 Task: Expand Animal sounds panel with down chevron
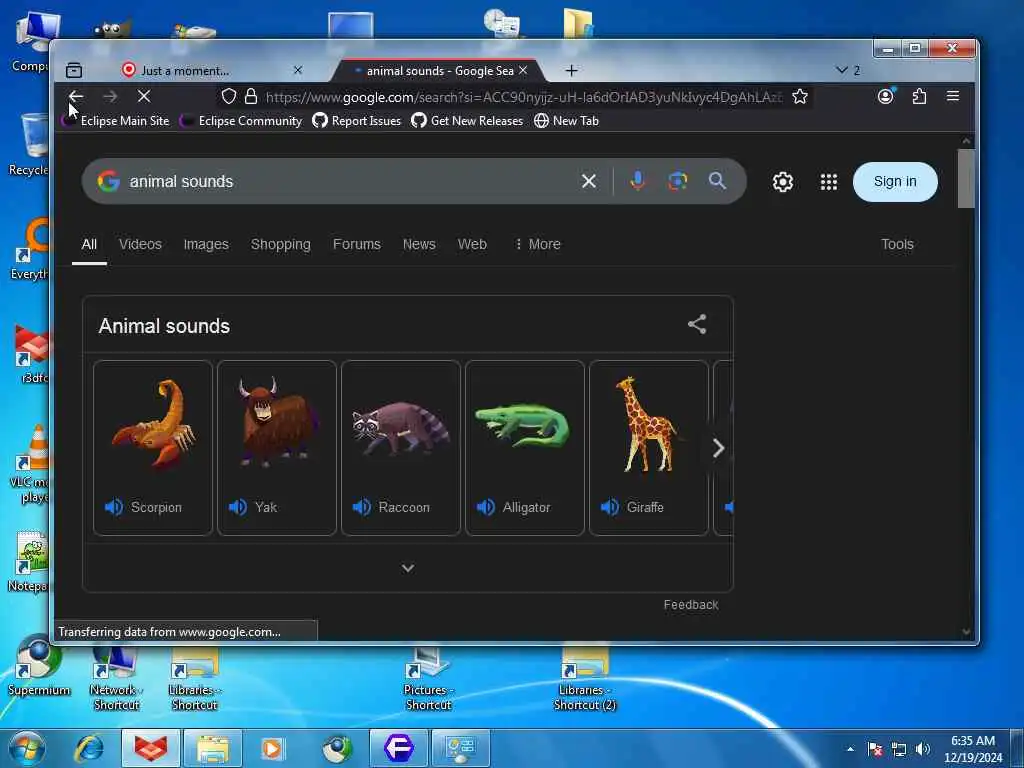coord(408,568)
